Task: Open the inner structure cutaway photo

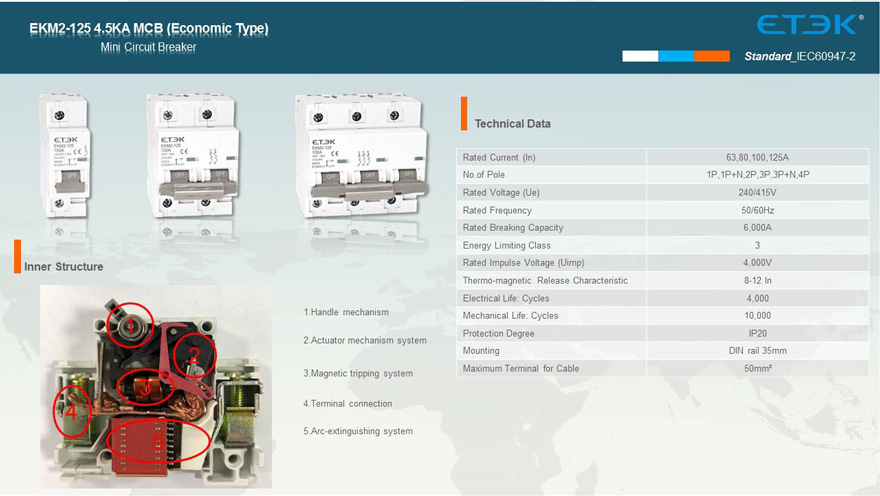Action: click(x=156, y=387)
